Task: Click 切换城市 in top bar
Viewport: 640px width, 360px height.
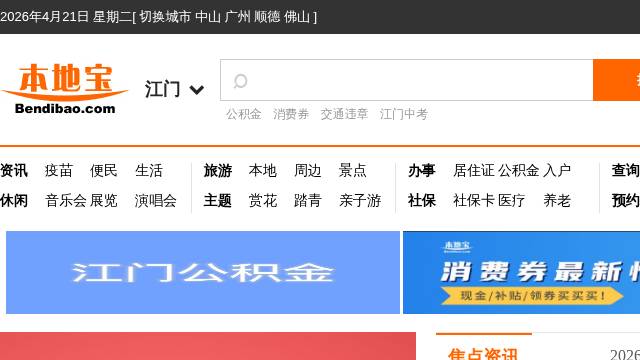Action: tap(165, 17)
